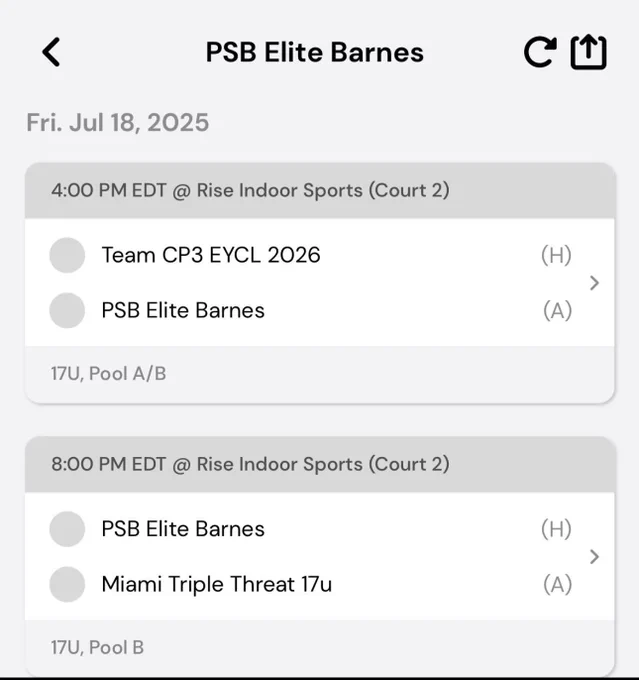Screen dimensions: 639x680
Task: Tap PSB Elite Barnes away team name
Action: (x=183, y=311)
